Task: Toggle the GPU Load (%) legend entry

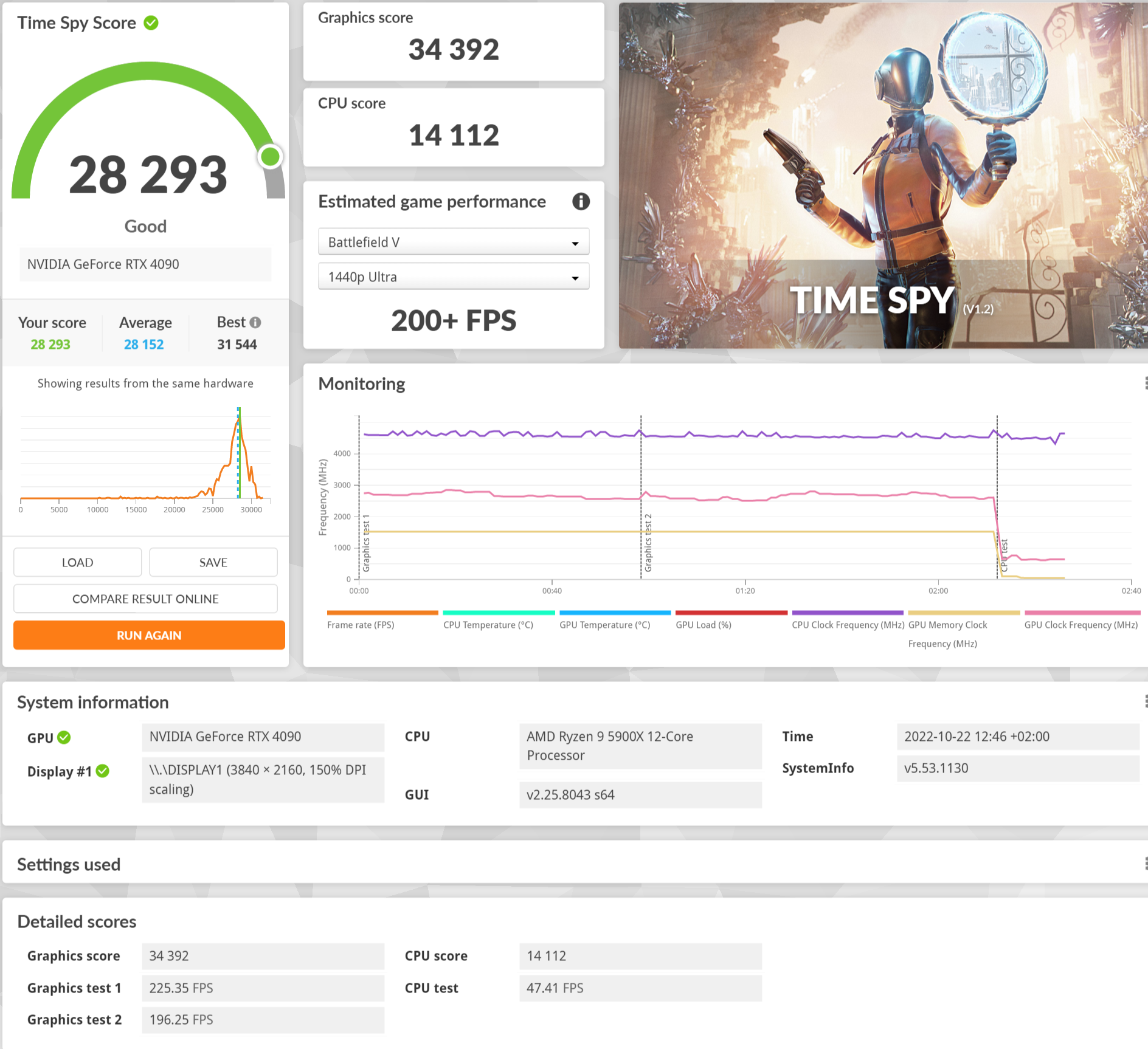Action: coord(731,618)
